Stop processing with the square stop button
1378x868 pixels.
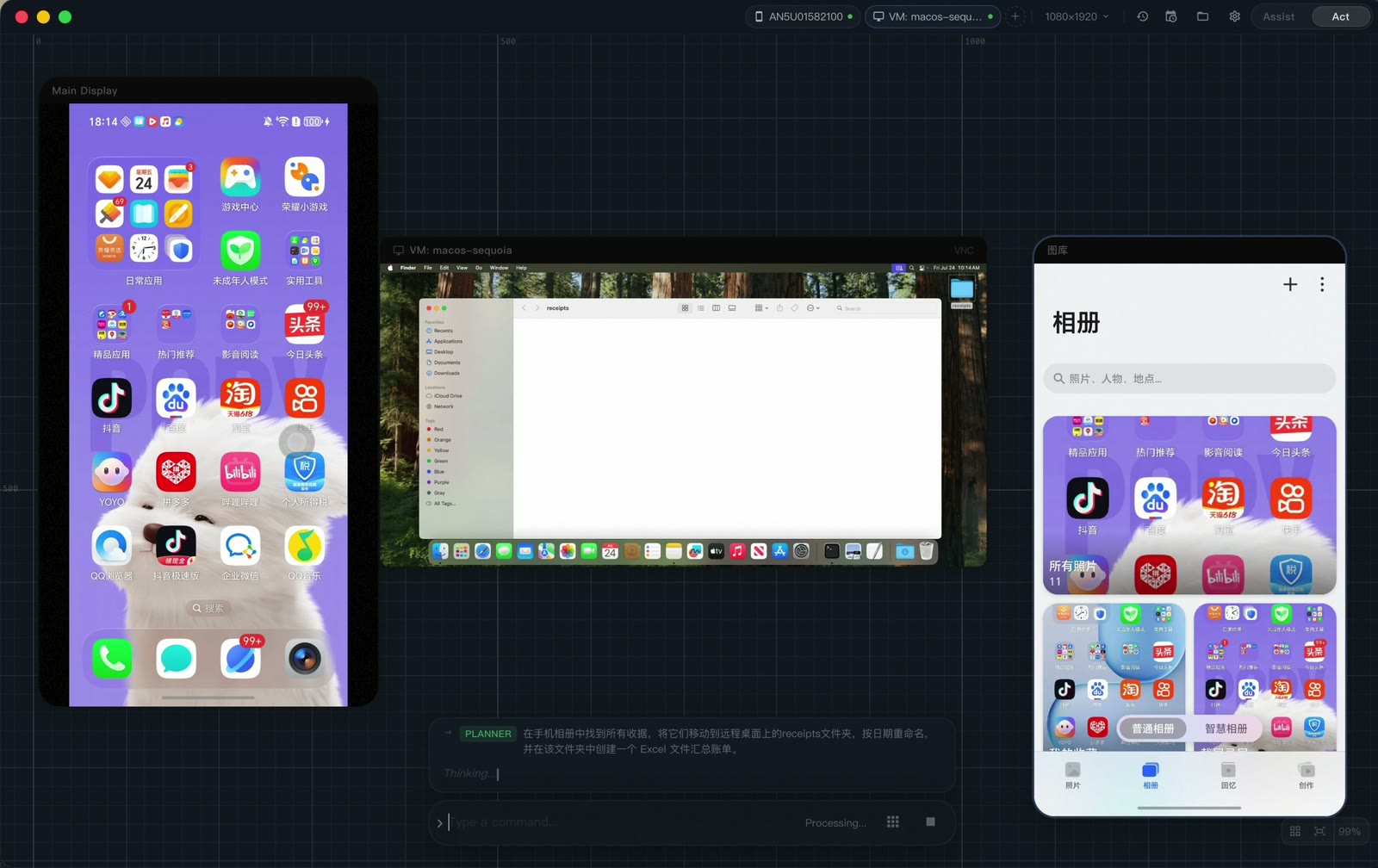point(930,821)
